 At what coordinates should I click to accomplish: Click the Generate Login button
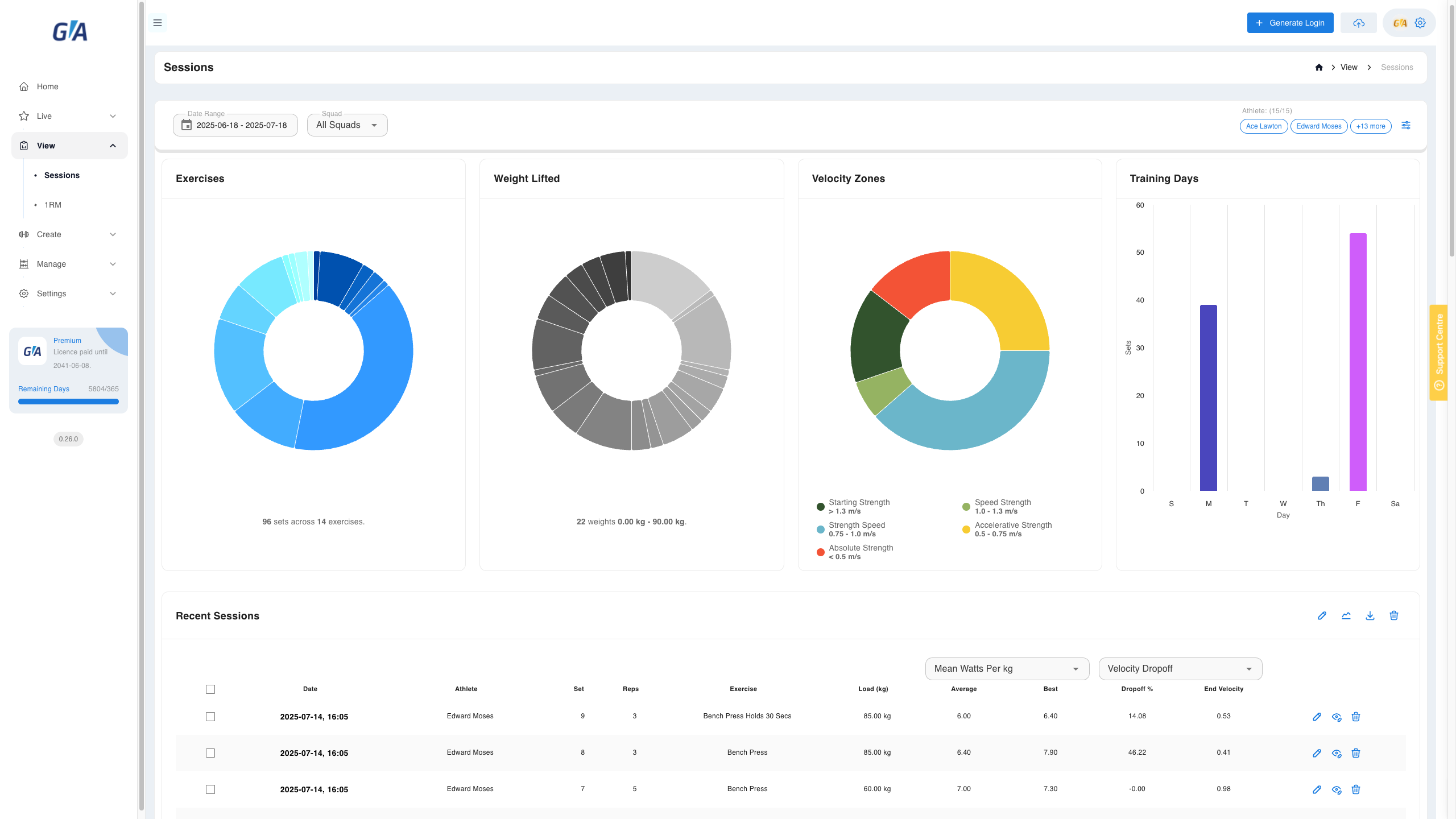1290,23
